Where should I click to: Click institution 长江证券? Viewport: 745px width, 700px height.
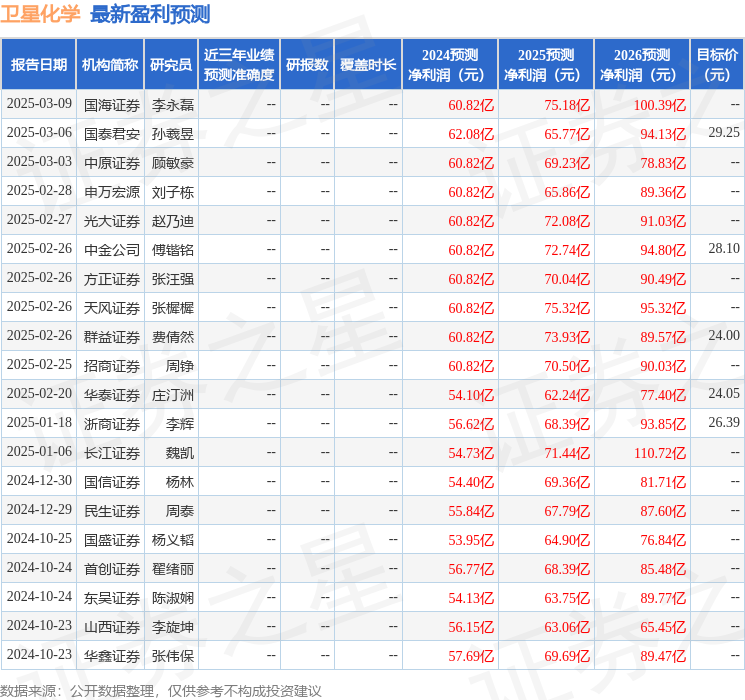112,453
